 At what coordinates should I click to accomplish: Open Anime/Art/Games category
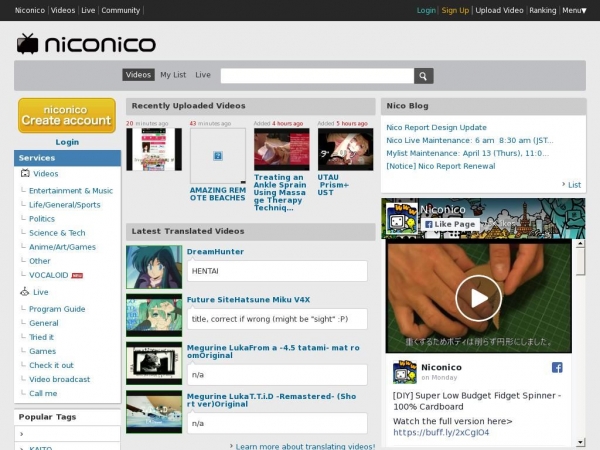pos(62,247)
